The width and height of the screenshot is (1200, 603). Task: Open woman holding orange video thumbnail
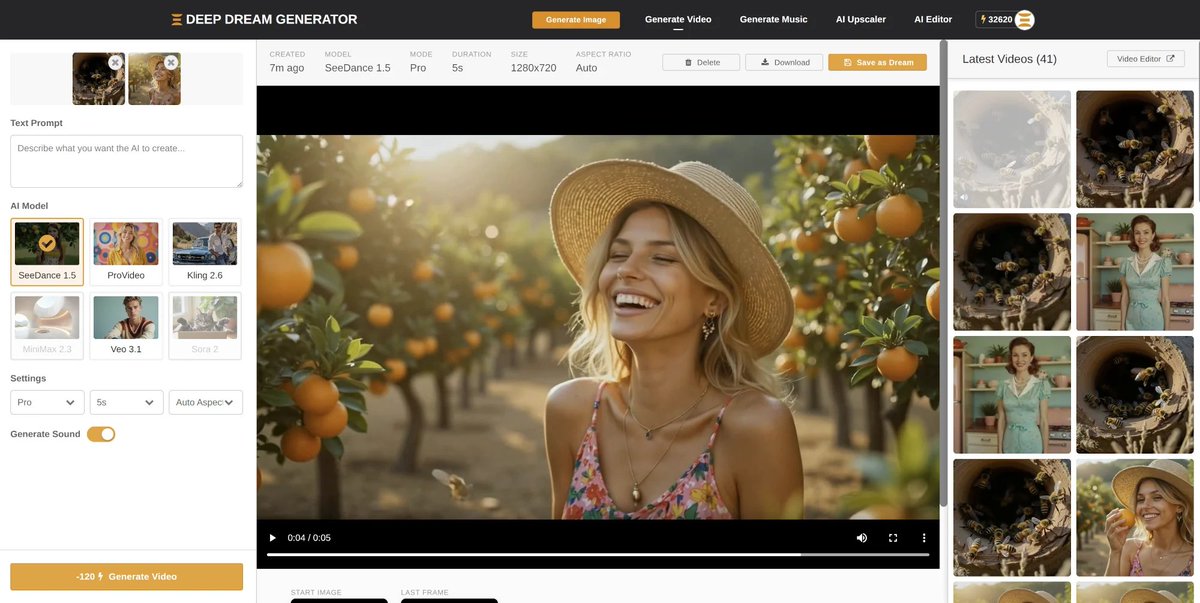[x=1135, y=518]
